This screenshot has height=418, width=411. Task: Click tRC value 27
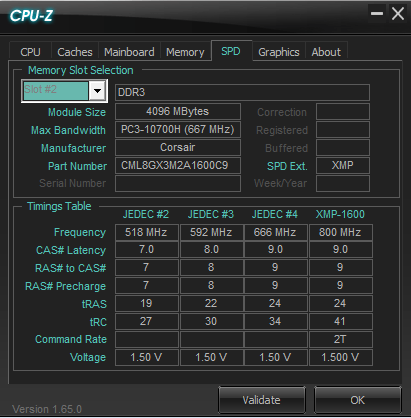coord(146,321)
